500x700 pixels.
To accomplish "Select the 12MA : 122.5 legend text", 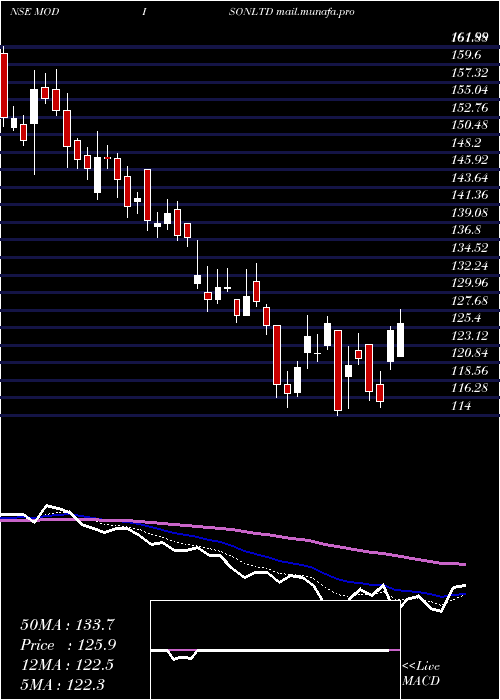I will [x=67, y=665].
